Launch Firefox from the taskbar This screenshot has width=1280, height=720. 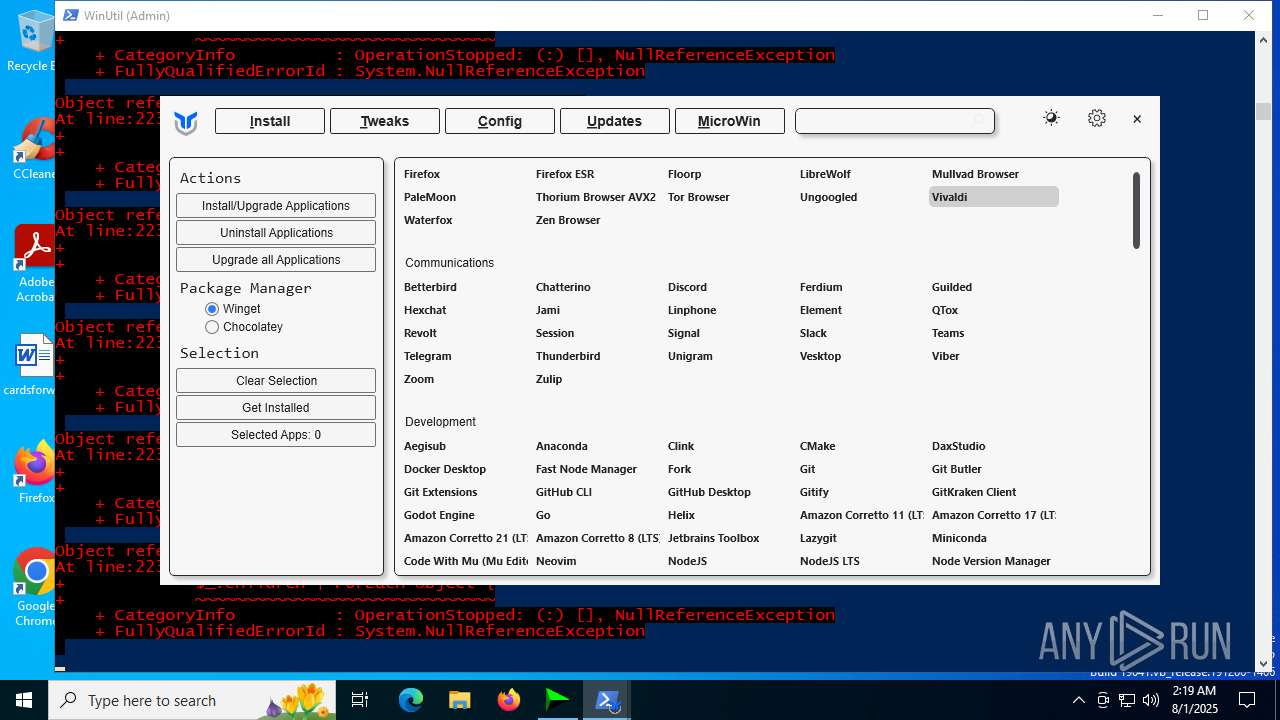(509, 700)
